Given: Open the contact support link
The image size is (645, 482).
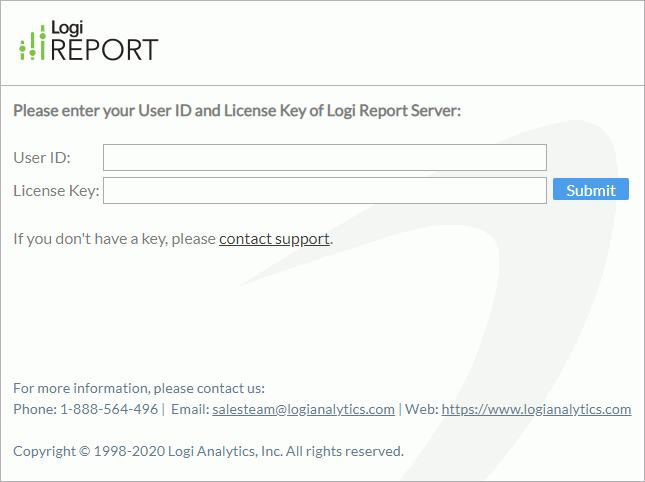Looking at the screenshot, I should pos(274,239).
